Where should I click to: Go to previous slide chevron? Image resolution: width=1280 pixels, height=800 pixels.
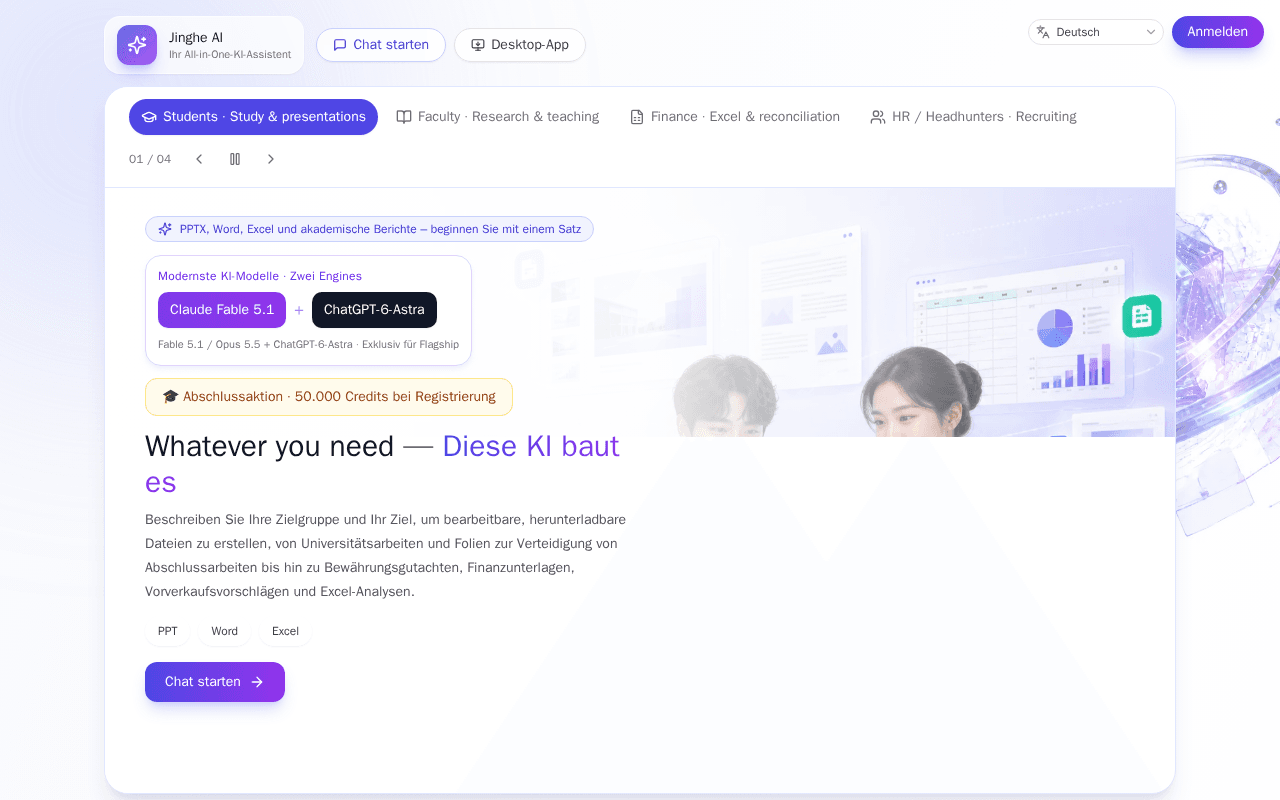[x=199, y=159]
